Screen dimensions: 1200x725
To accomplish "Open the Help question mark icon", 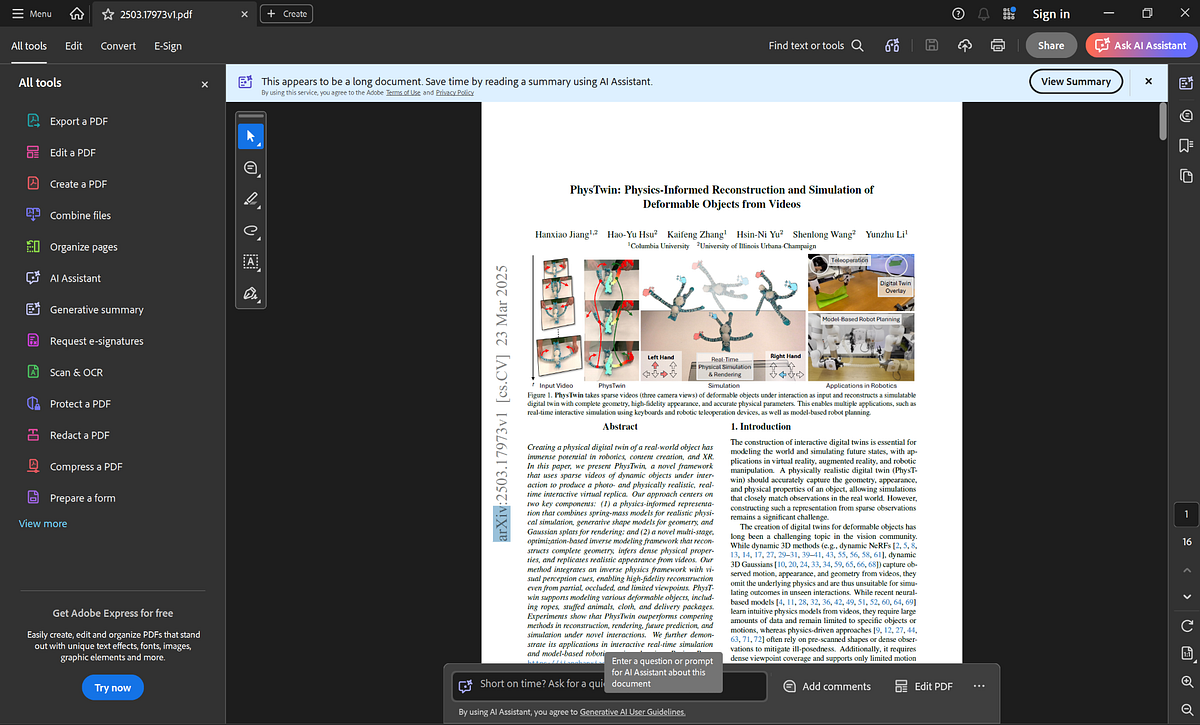I will tap(958, 14).
